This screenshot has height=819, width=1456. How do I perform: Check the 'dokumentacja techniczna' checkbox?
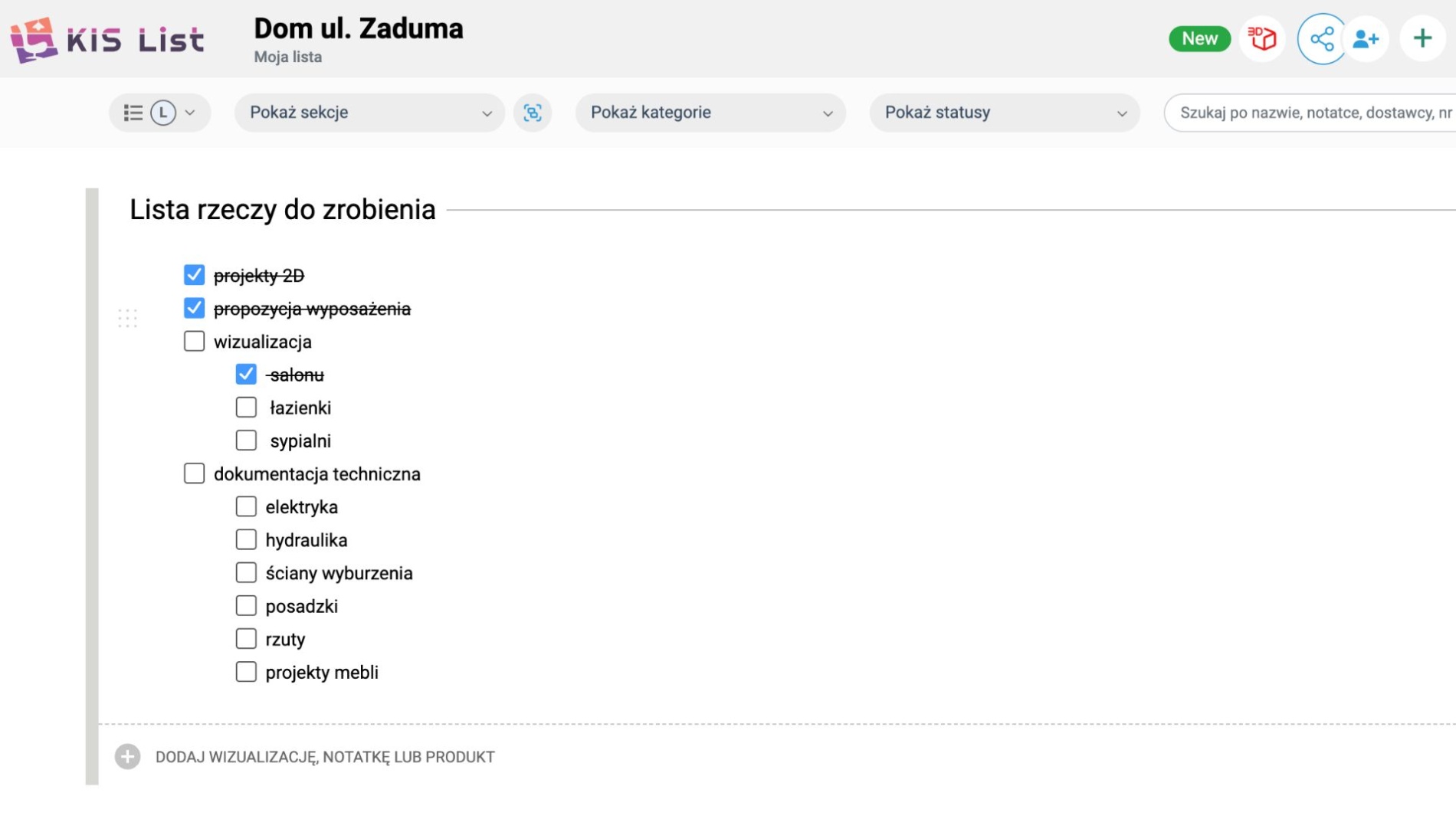(195, 473)
